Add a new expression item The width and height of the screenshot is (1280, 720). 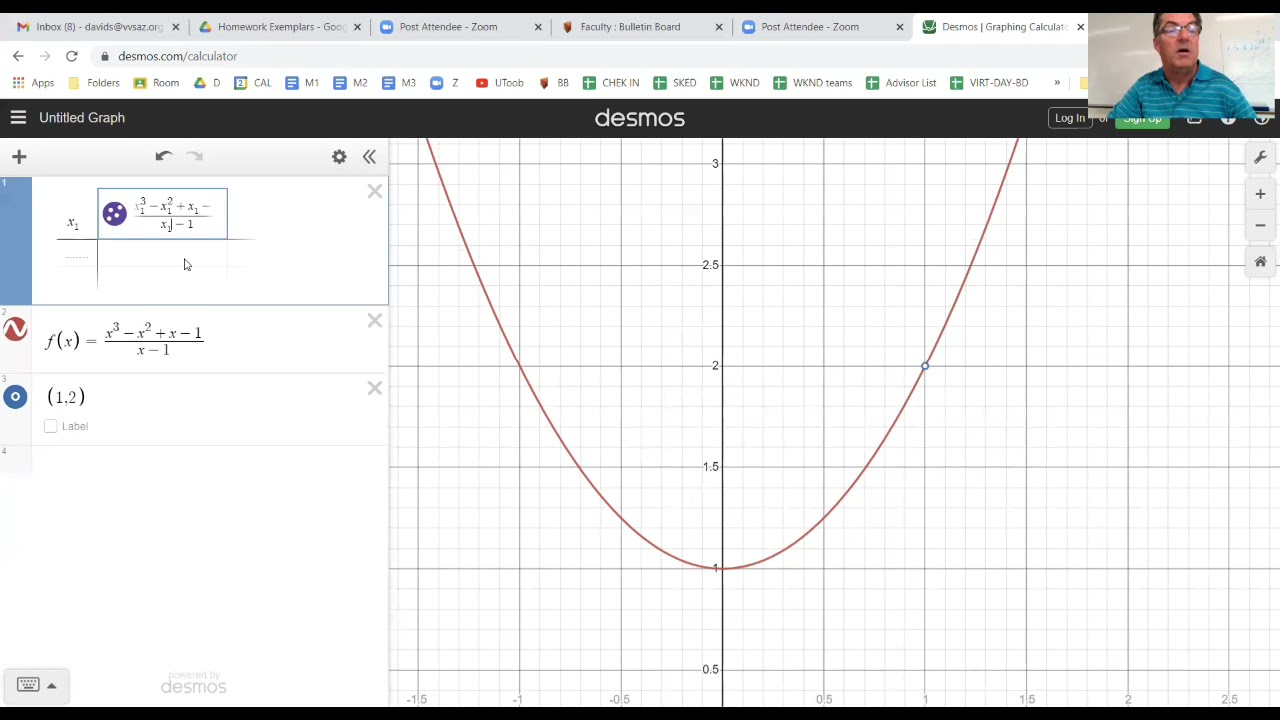point(19,156)
